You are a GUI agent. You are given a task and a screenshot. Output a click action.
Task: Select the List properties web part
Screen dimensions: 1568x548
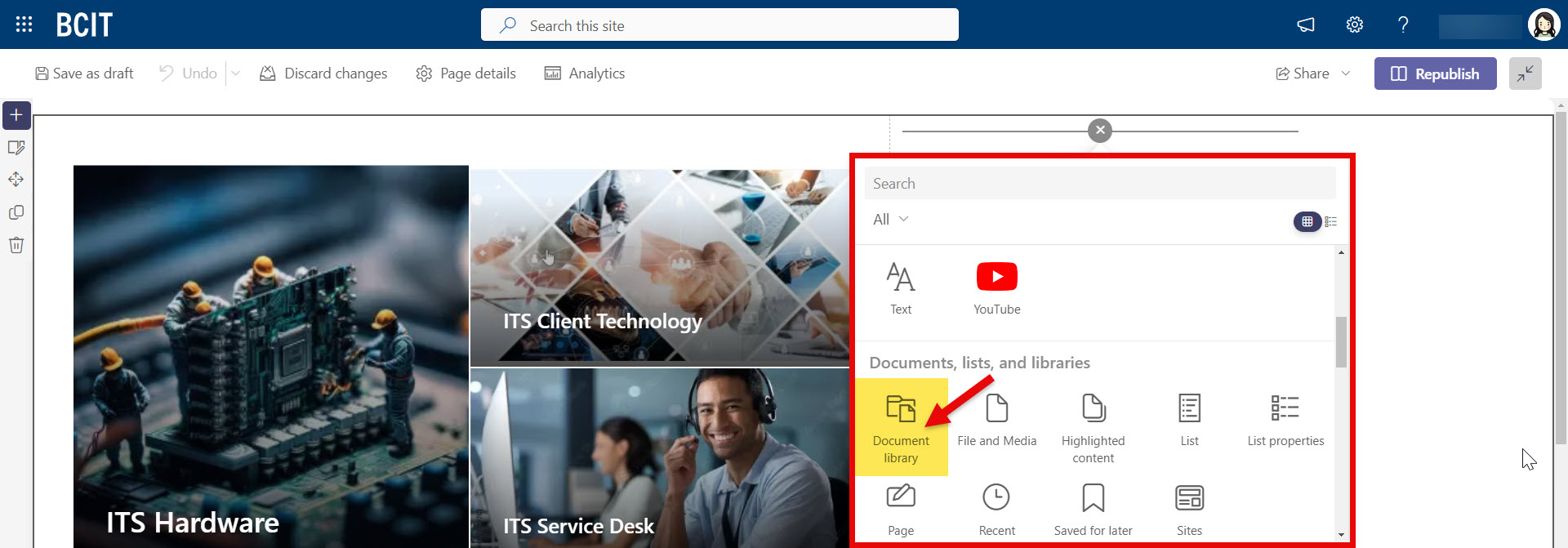point(1285,421)
